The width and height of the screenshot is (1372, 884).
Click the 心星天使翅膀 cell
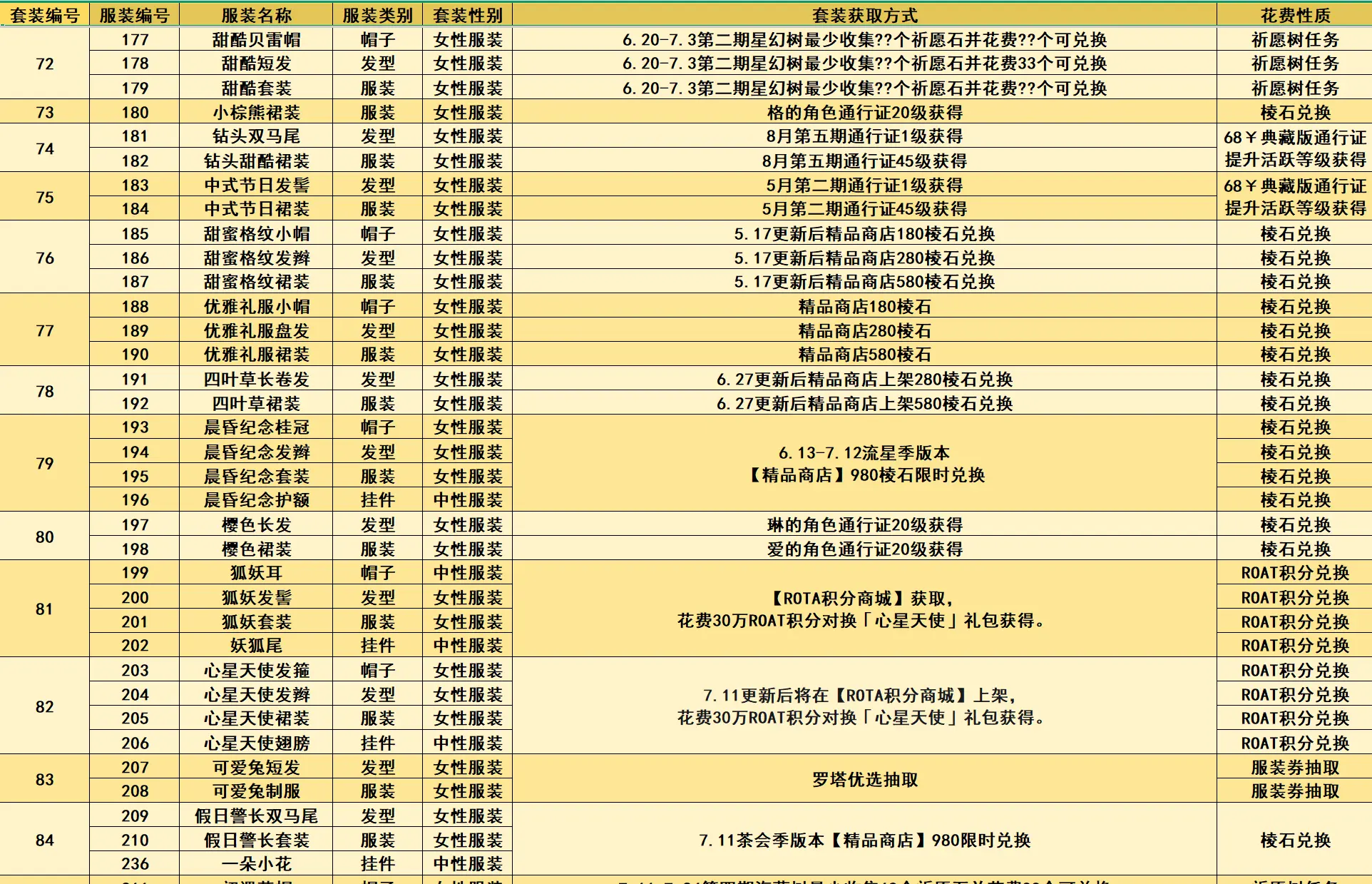click(256, 743)
